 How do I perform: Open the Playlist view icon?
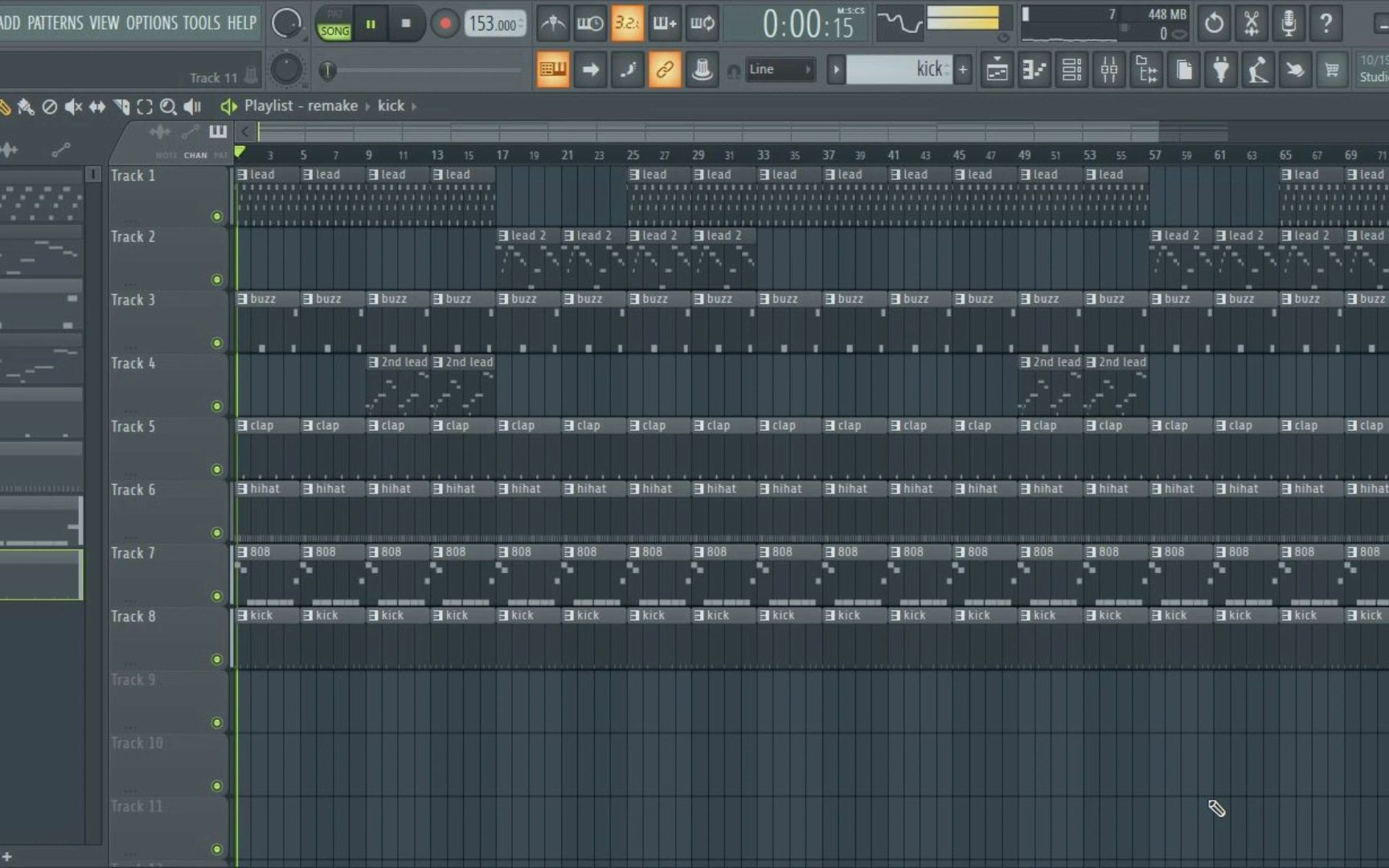(997, 70)
